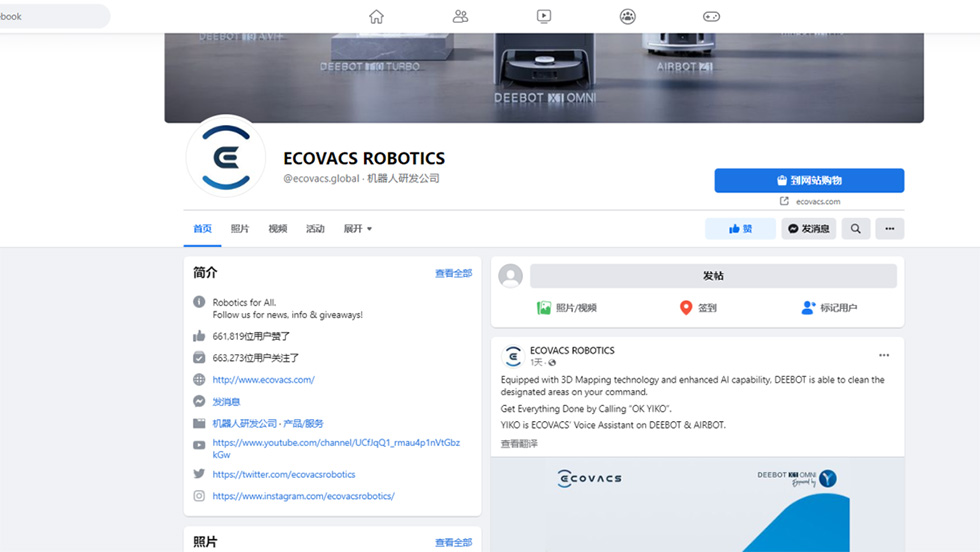Switch to the 照片 tab

click(x=240, y=229)
